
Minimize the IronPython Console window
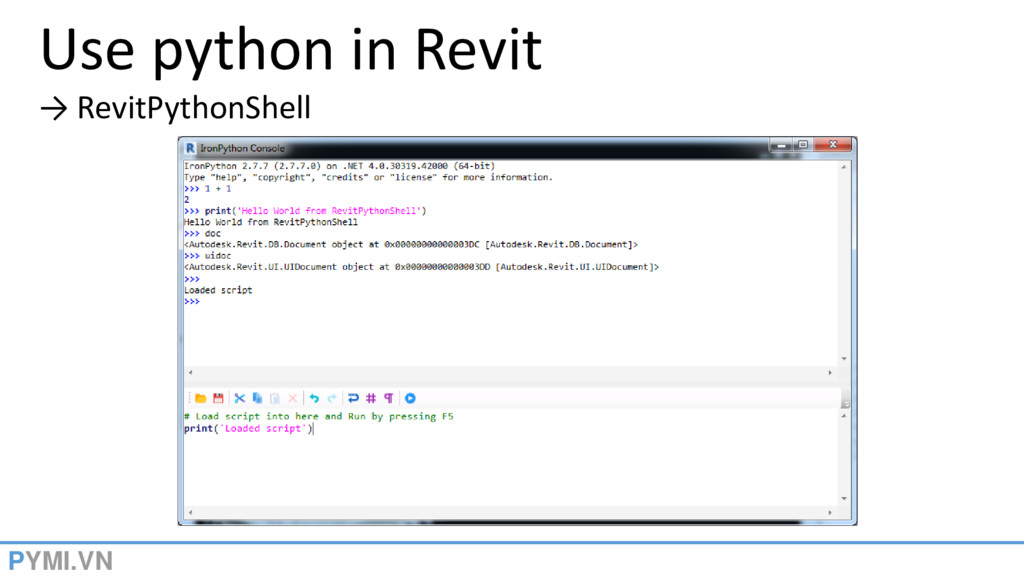click(x=780, y=145)
